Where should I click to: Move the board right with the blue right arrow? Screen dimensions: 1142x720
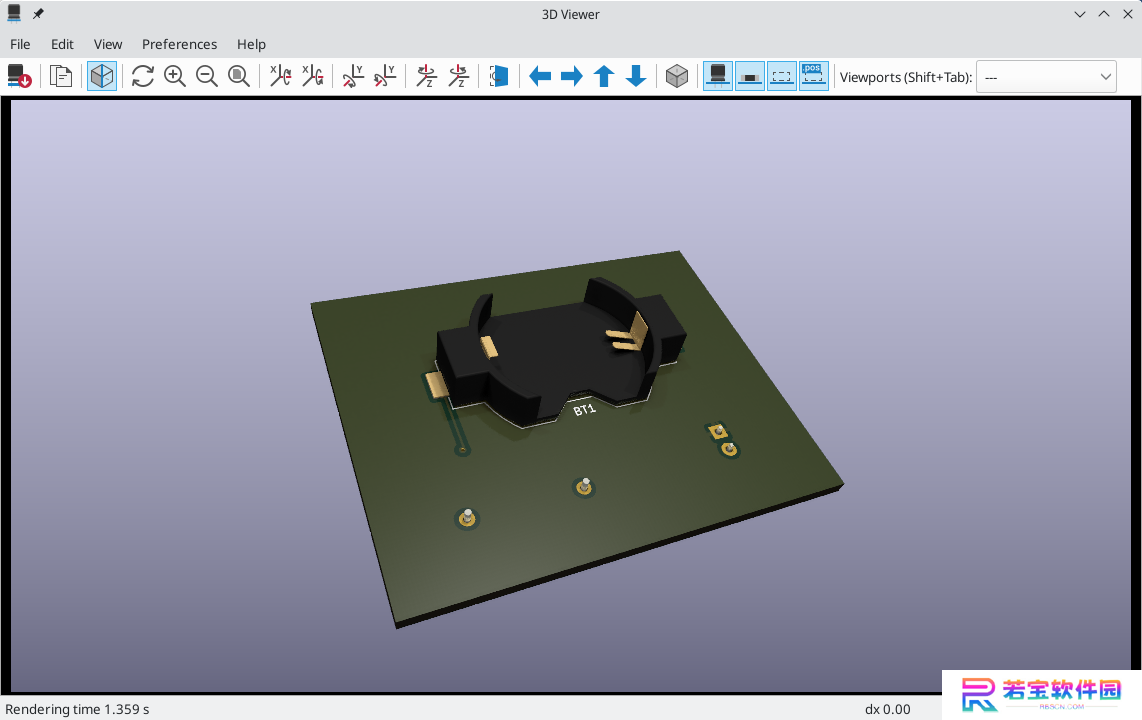(572, 76)
